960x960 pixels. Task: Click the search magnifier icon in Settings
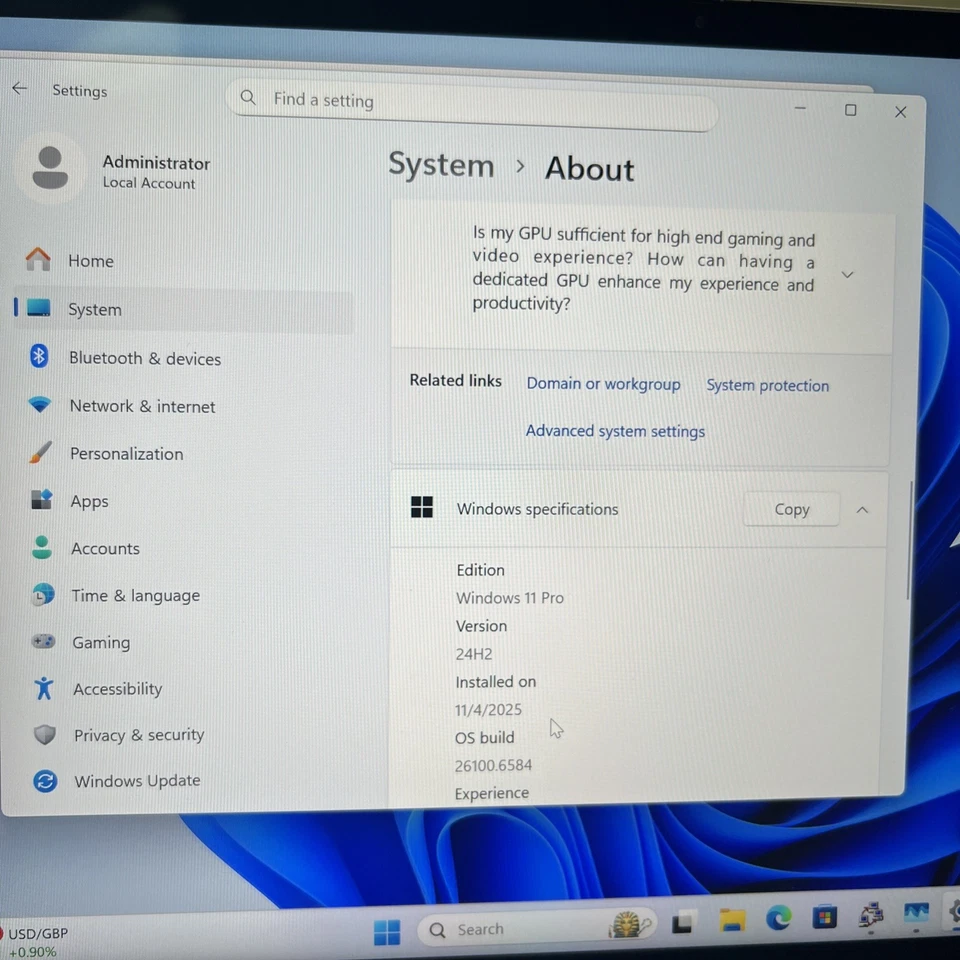coord(248,97)
